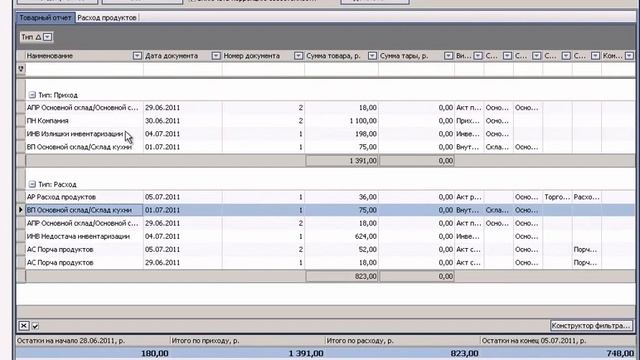Click the selected row's current-row arrow indicator
The image size is (640, 360).
point(21,210)
